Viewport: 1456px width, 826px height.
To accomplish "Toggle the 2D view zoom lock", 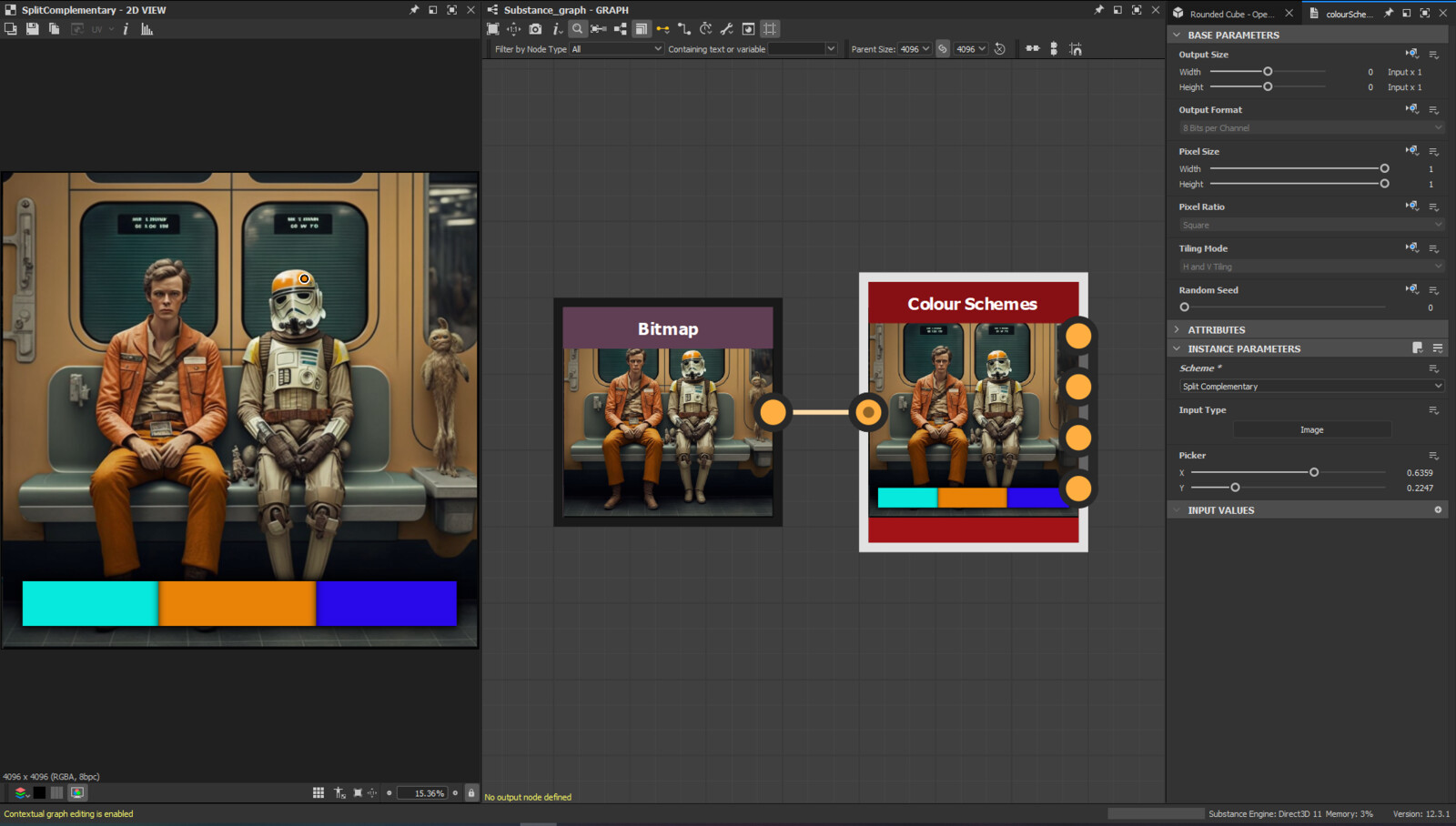I will 471,793.
